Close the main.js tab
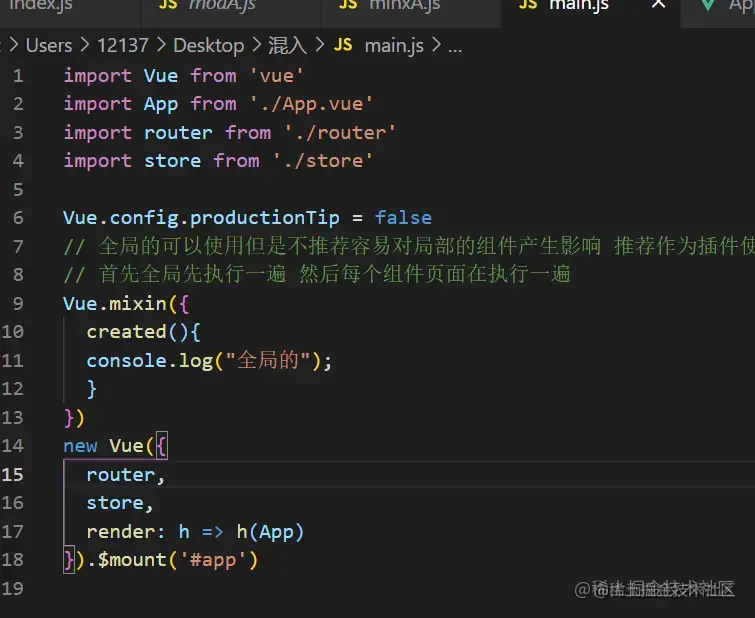Image resolution: width=755 pixels, height=618 pixels. 658,4
